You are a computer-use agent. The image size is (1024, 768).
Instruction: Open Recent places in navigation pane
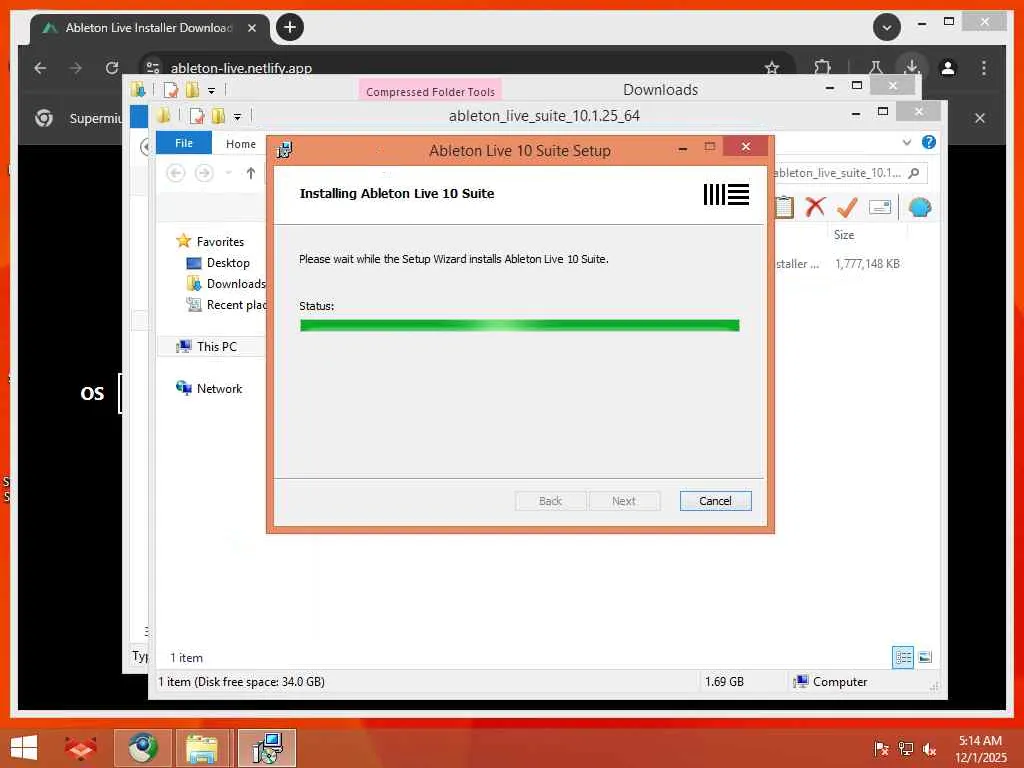[236, 304]
